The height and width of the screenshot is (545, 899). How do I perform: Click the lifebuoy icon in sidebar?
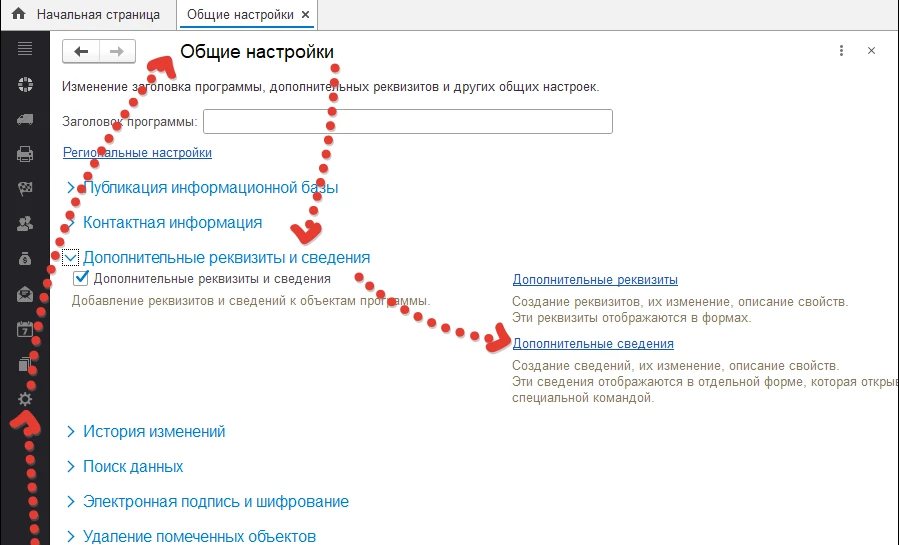(25, 84)
